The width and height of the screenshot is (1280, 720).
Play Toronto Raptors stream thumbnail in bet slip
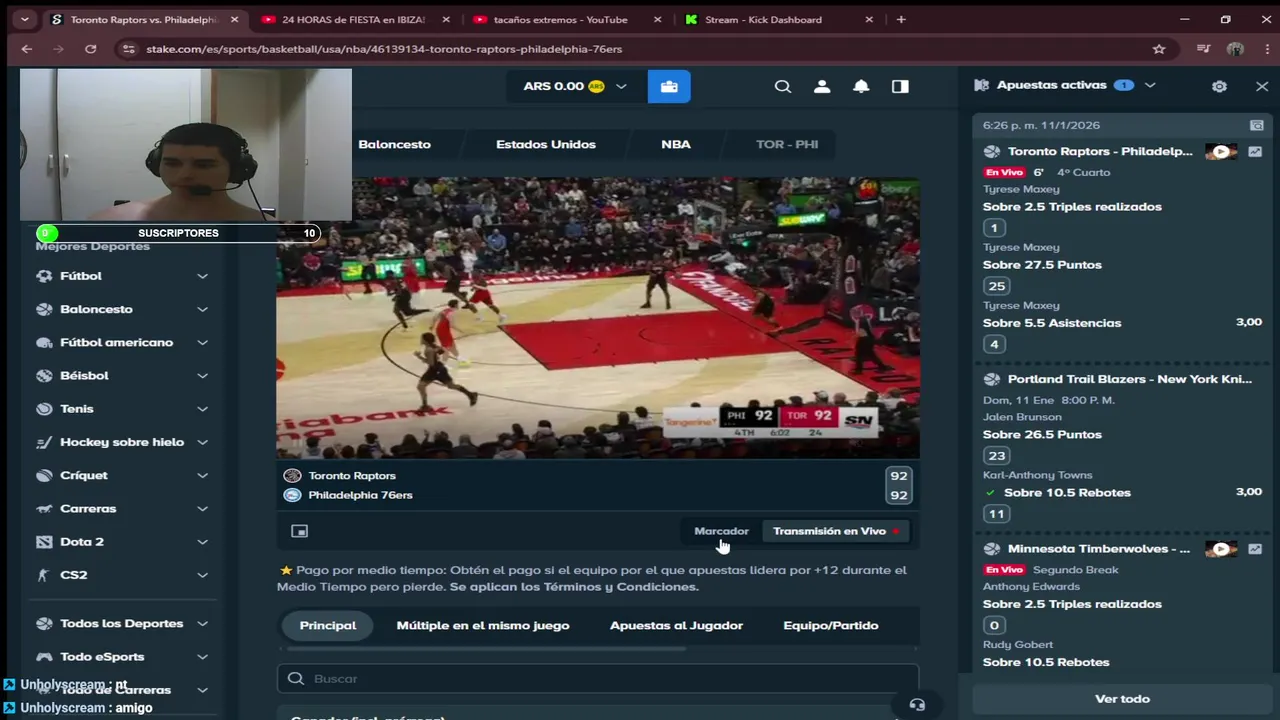point(1221,152)
